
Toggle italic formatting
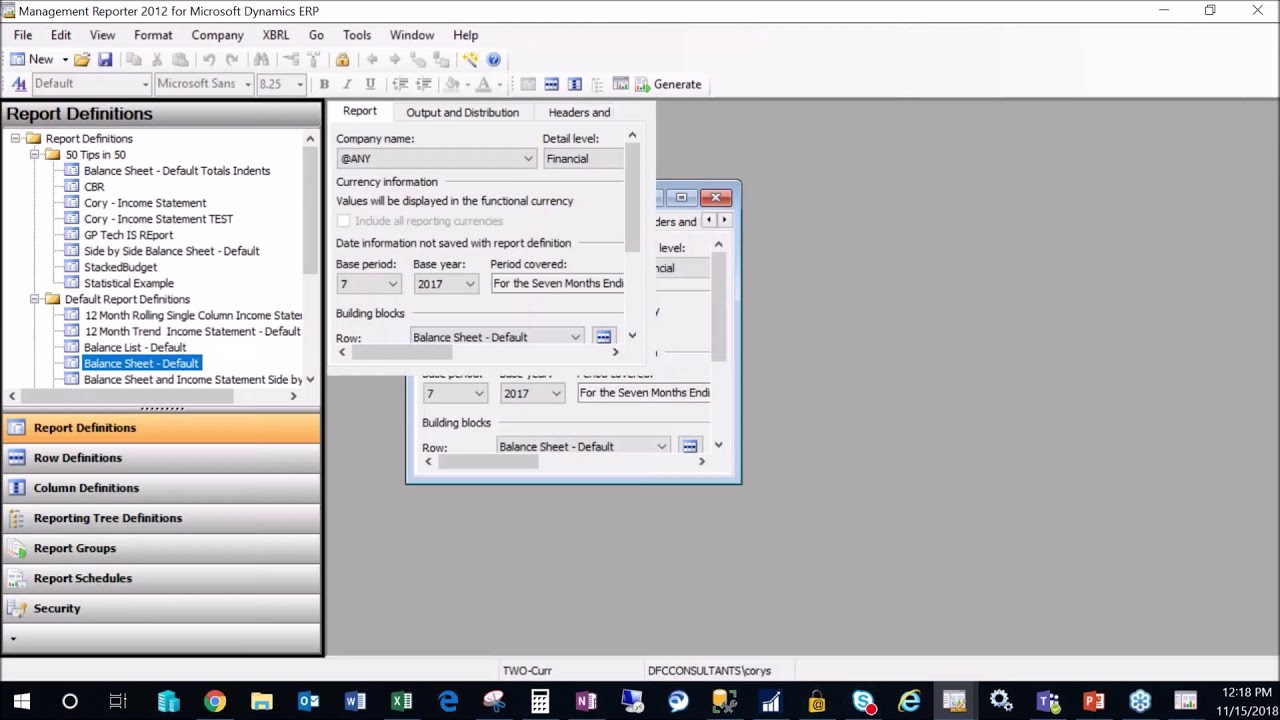point(347,84)
